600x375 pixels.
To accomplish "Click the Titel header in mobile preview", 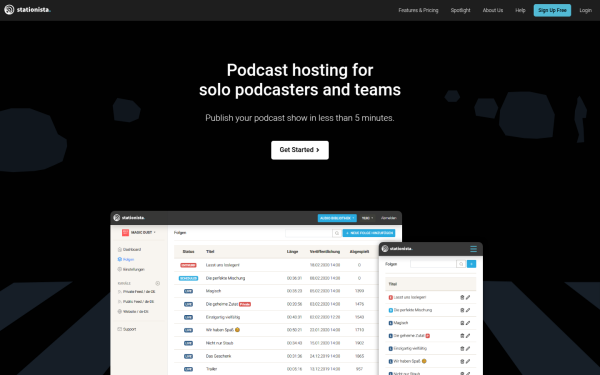I will tap(393, 284).
